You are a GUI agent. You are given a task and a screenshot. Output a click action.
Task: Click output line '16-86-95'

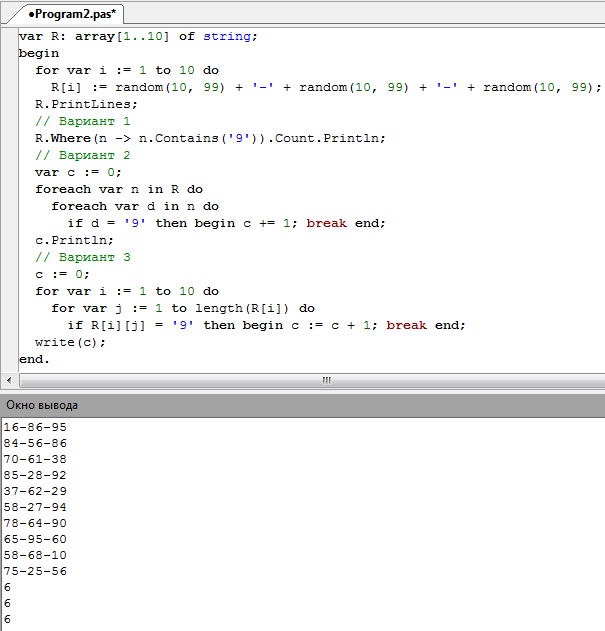pos(35,427)
